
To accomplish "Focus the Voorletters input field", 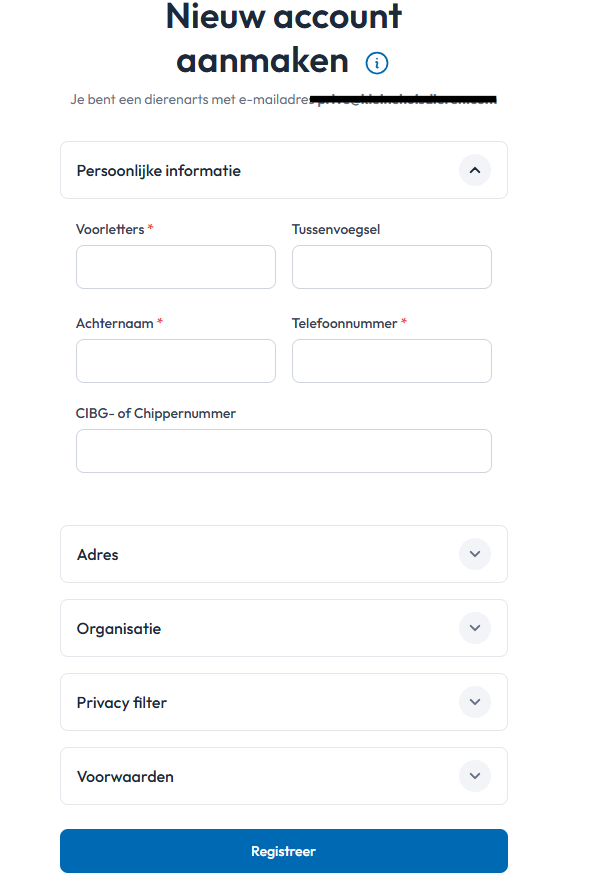I will [176, 267].
